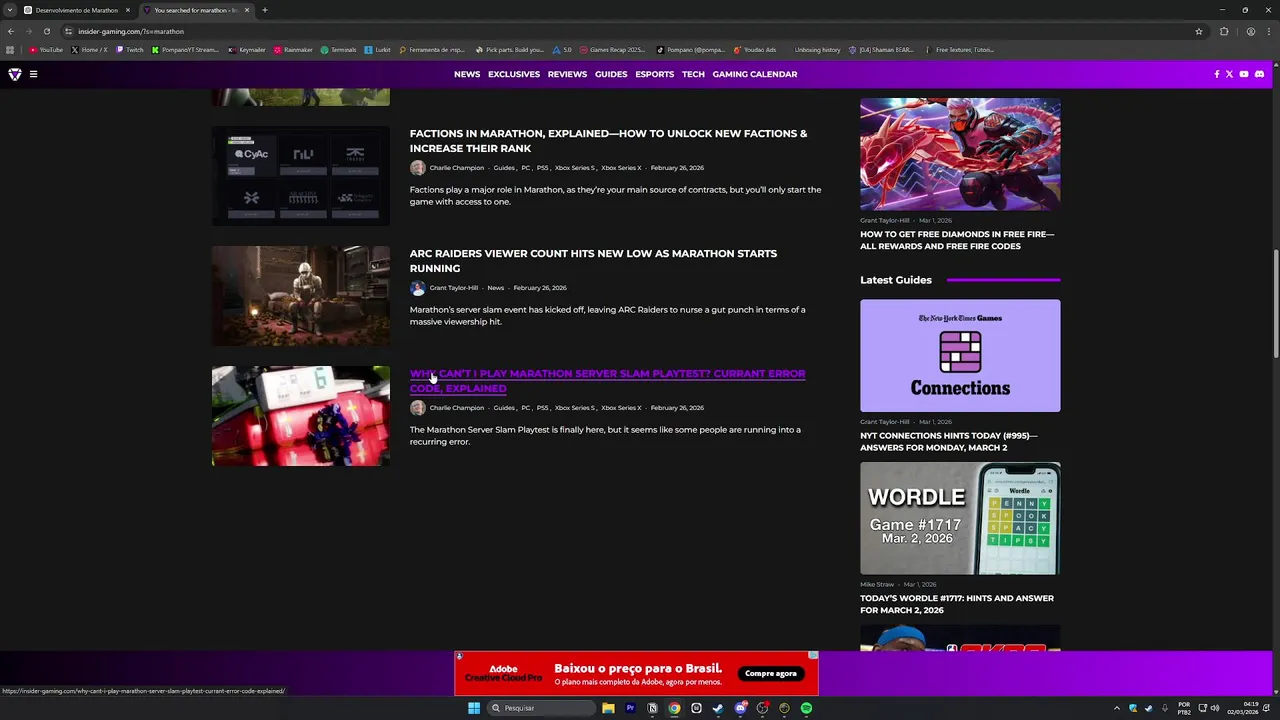Viewport: 1280px width, 720px height.
Task: Open the site's YouTube icon in the header
Action: pos(1244,74)
